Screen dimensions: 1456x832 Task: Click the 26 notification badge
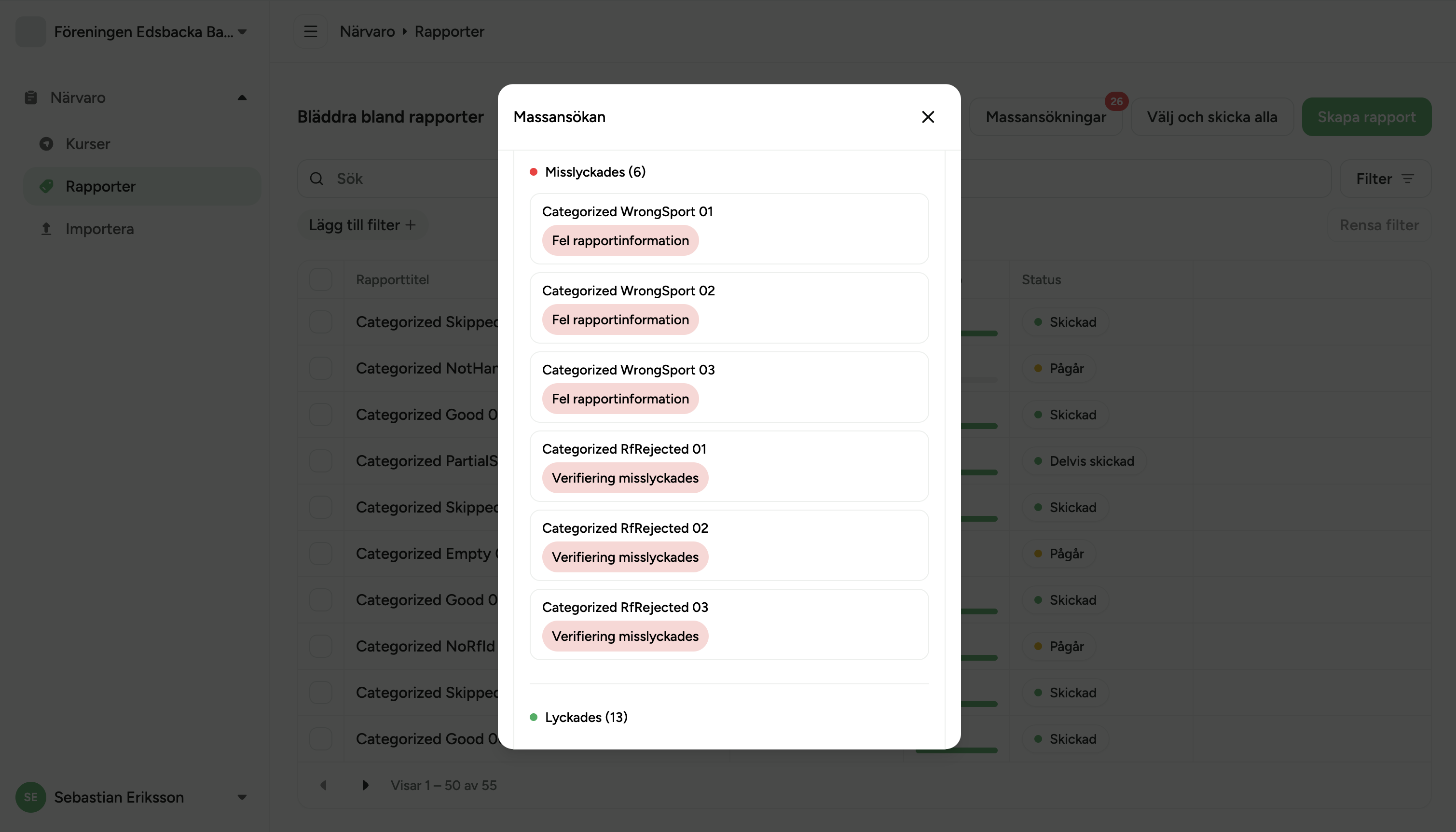(x=1116, y=101)
